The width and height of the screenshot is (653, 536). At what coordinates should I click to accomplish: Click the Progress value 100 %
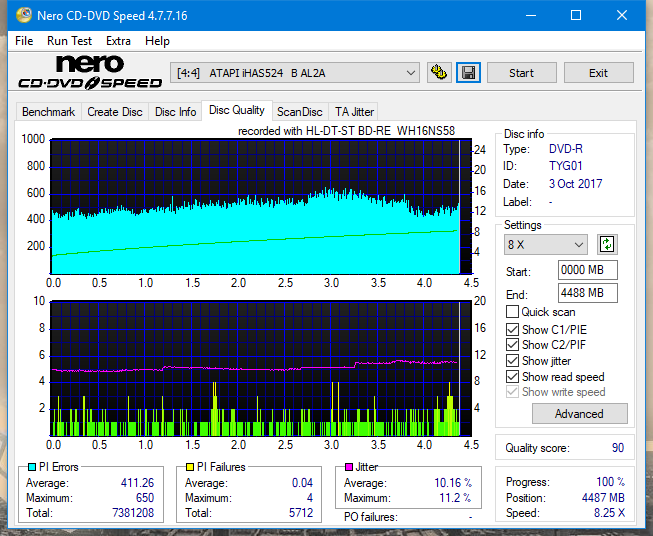pos(611,482)
